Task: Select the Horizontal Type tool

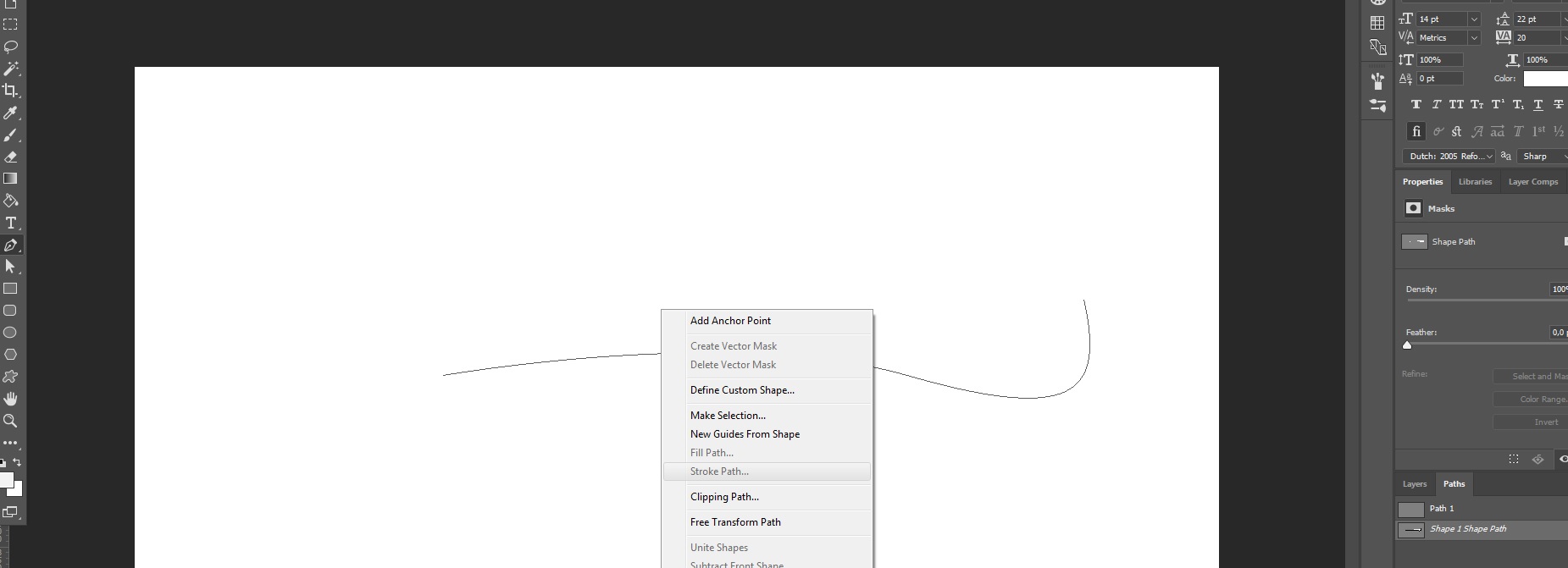Action: (x=10, y=223)
